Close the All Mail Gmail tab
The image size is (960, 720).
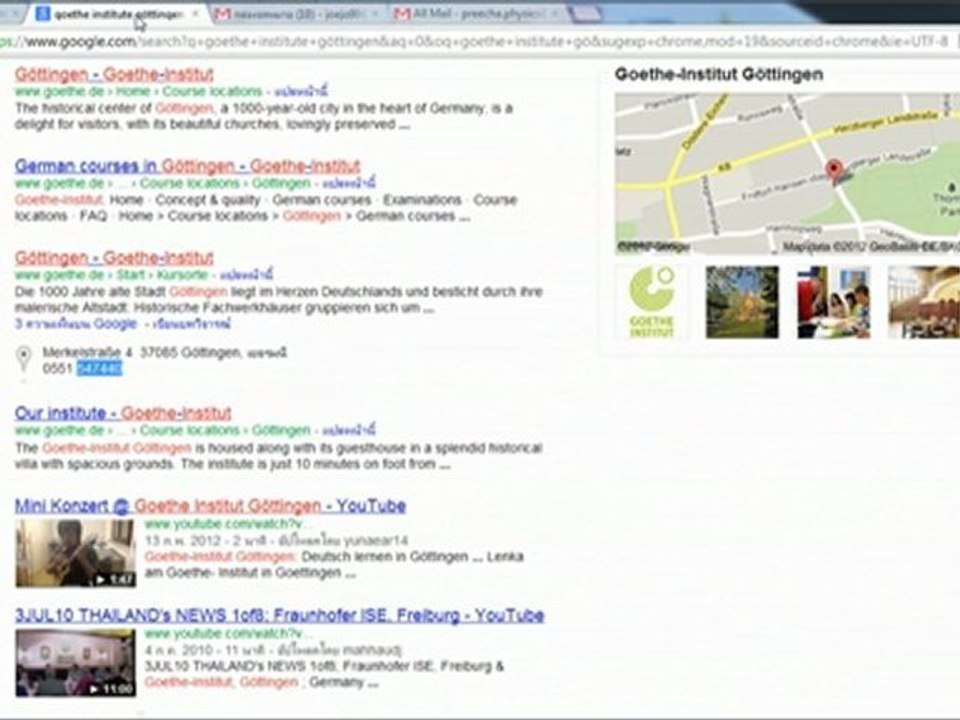[555, 14]
